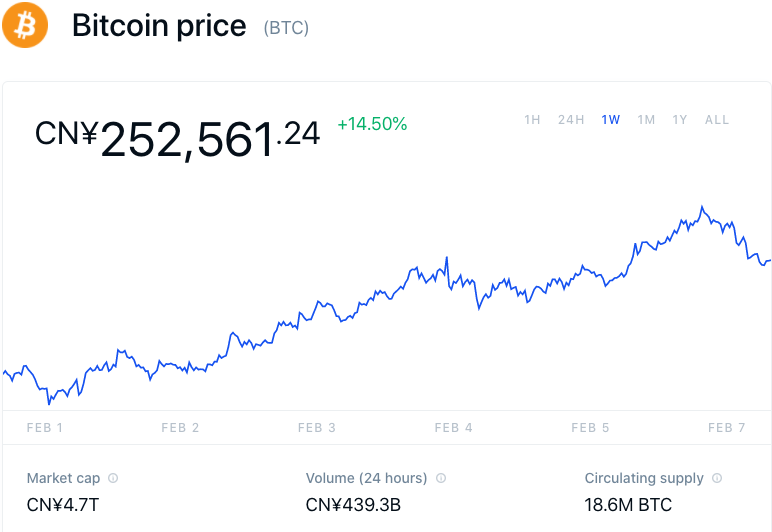Change the chart to 1M view
Screen dimensions: 772x532
point(646,120)
